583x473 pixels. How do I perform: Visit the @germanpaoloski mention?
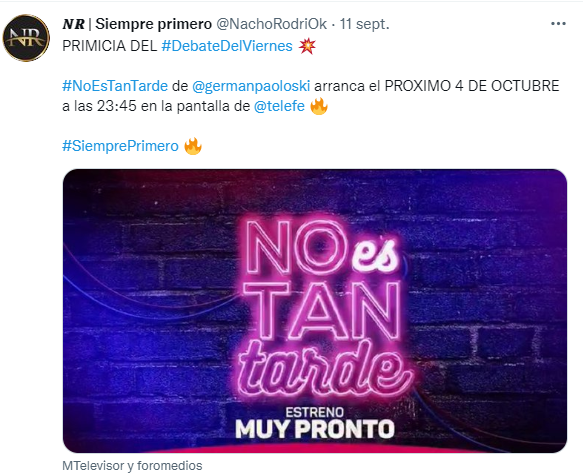(251, 86)
